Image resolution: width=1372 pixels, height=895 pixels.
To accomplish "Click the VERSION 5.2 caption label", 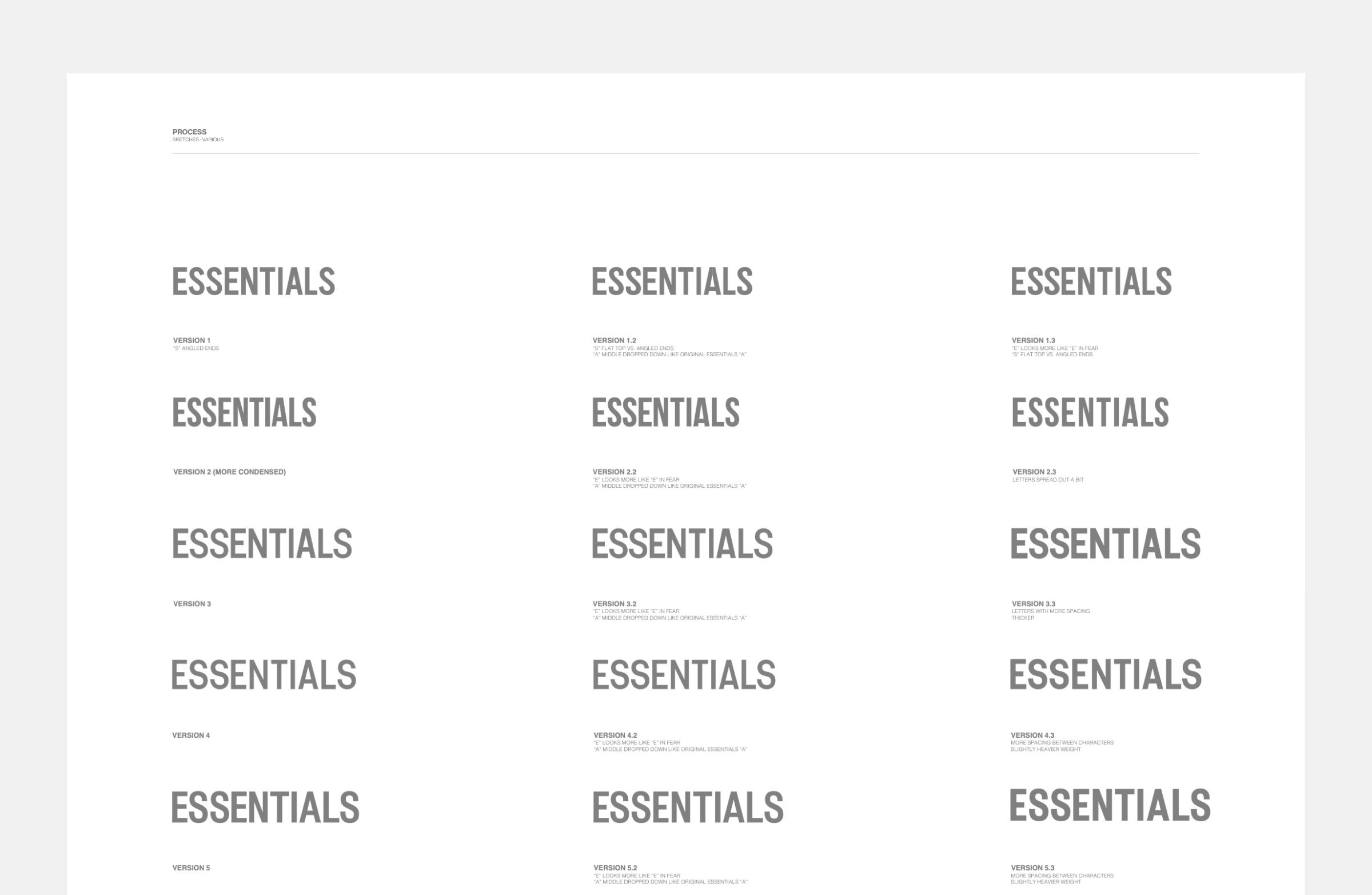I will [x=616, y=868].
